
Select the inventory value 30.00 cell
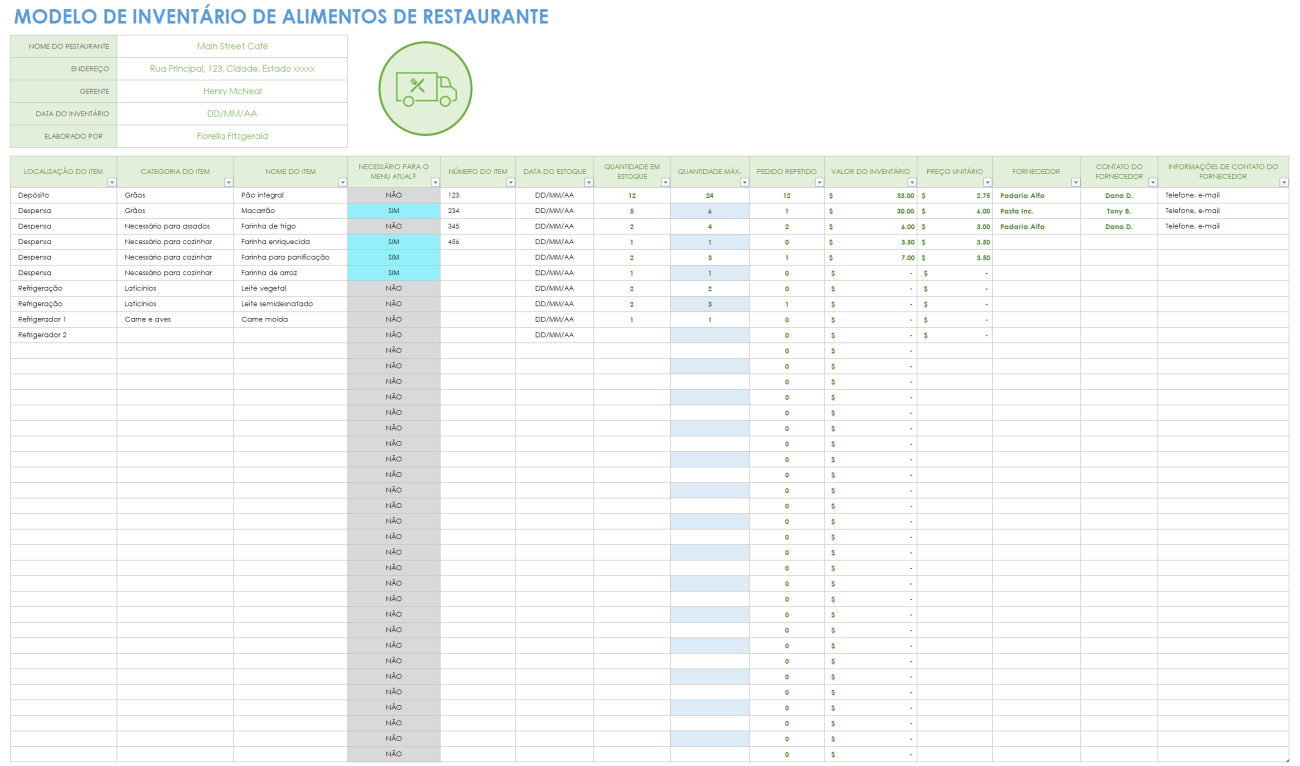tap(871, 211)
